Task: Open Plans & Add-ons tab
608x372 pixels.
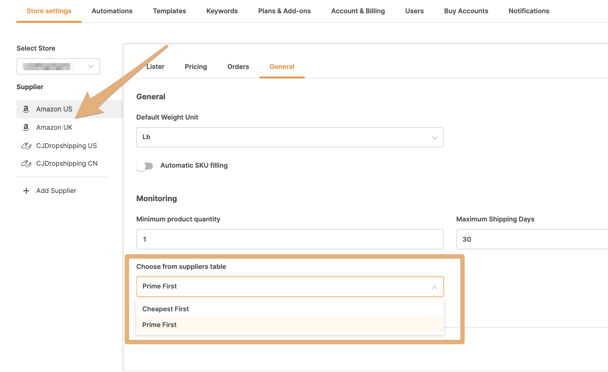Action: click(x=284, y=11)
